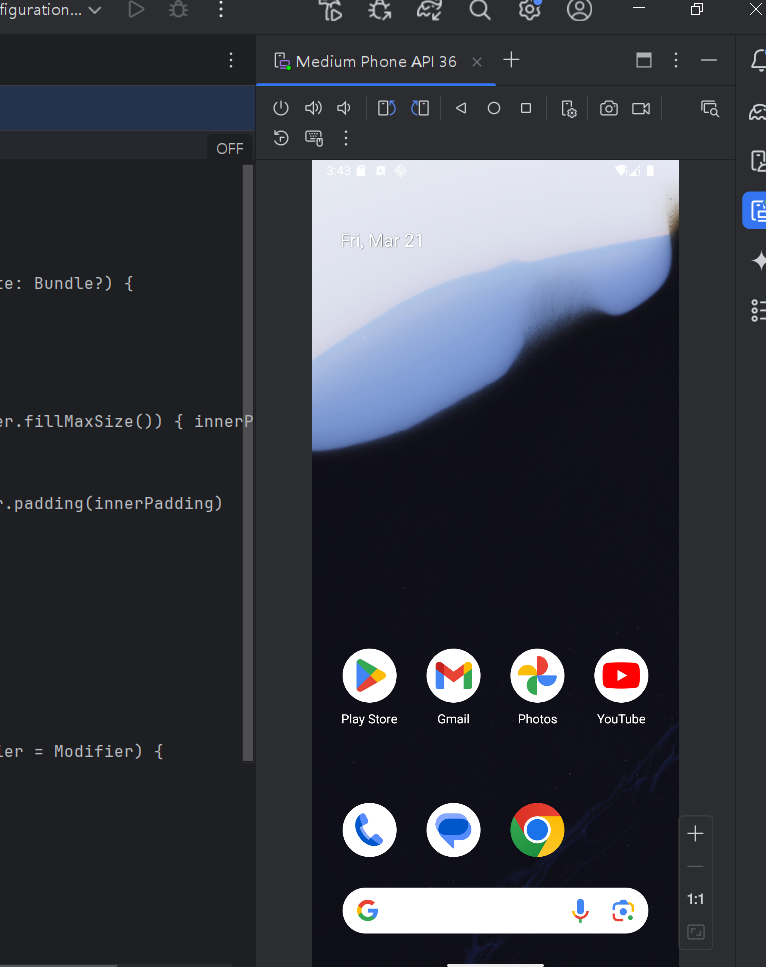Screen dimensions: 766x967
Task: Close the Medium Phone API 36 tab
Action: tap(477, 62)
